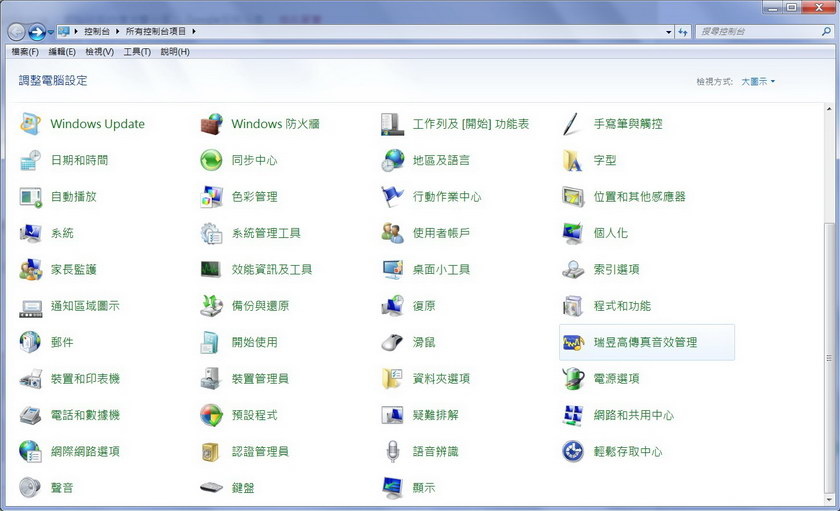Open the Windows Update icon
This screenshot has width=840, height=511.
point(30,124)
